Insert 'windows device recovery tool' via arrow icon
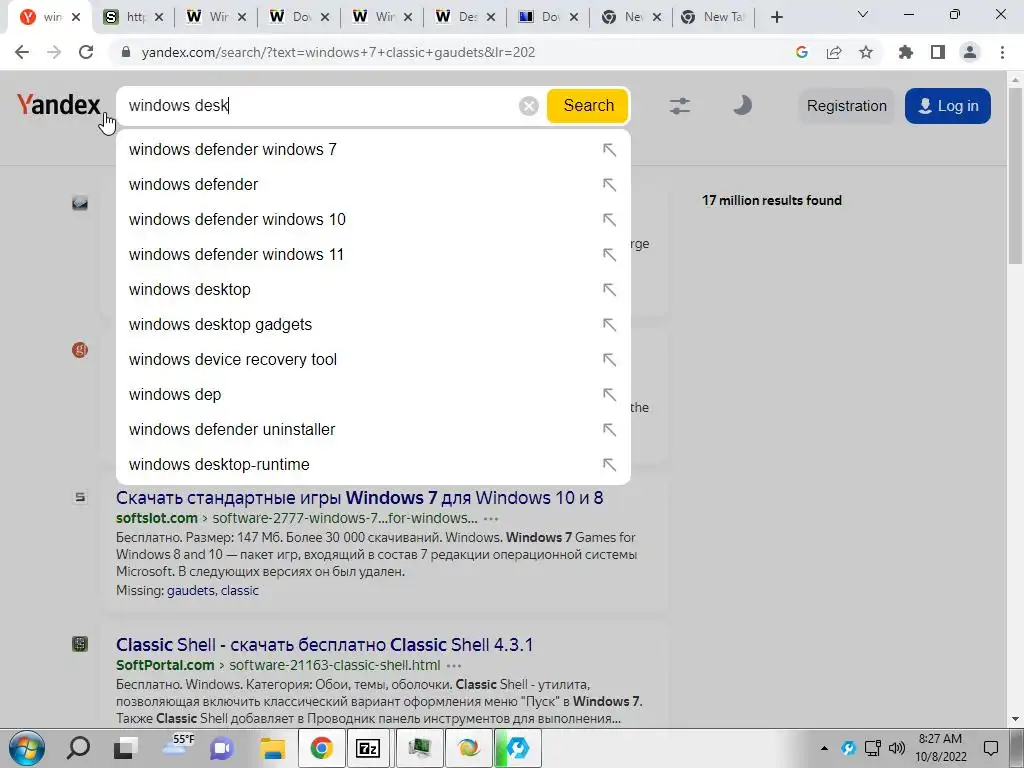Image resolution: width=1024 pixels, height=768 pixels. click(609, 360)
